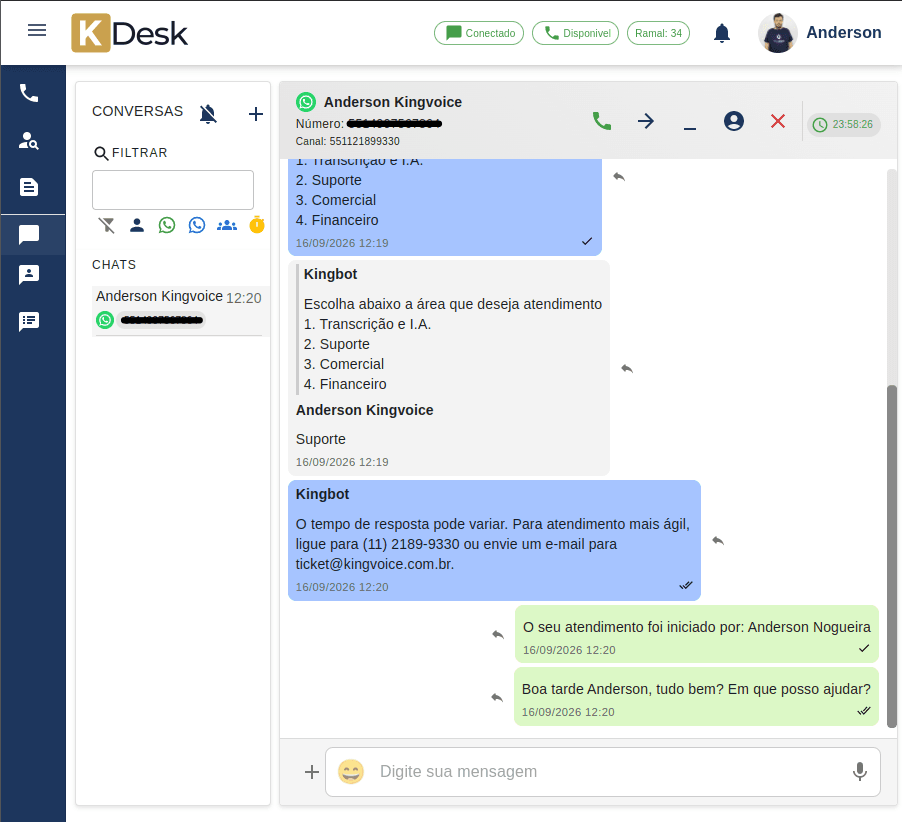Image resolution: width=902 pixels, height=822 pixels.
Task: Start a new conversation with plus
Action: 256,114
